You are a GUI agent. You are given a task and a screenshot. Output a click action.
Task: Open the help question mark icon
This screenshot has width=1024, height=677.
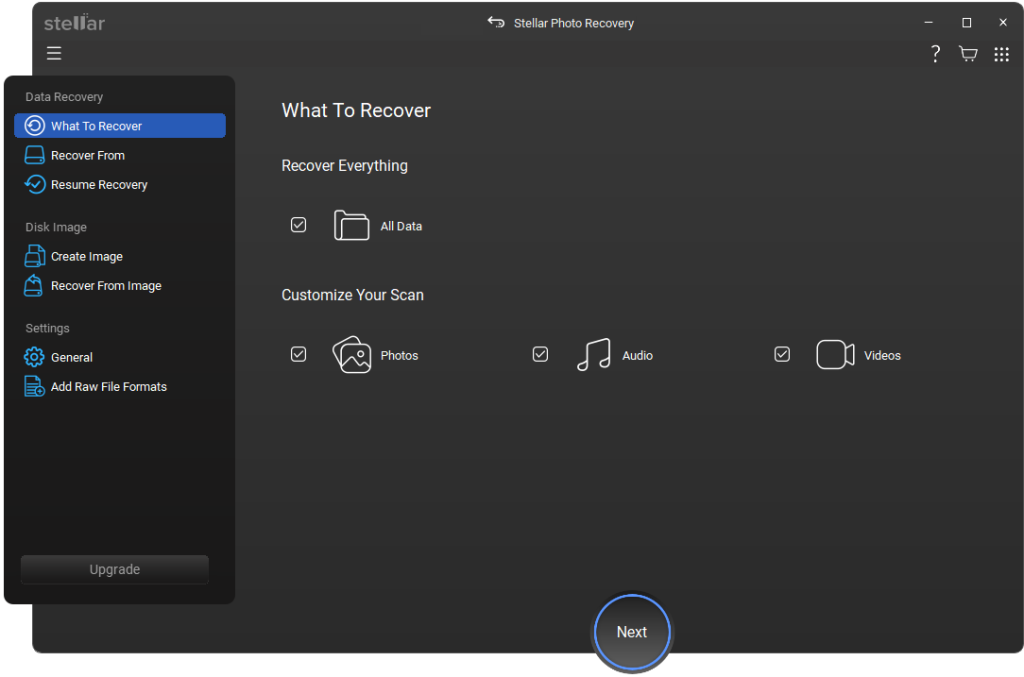[935, 54]
